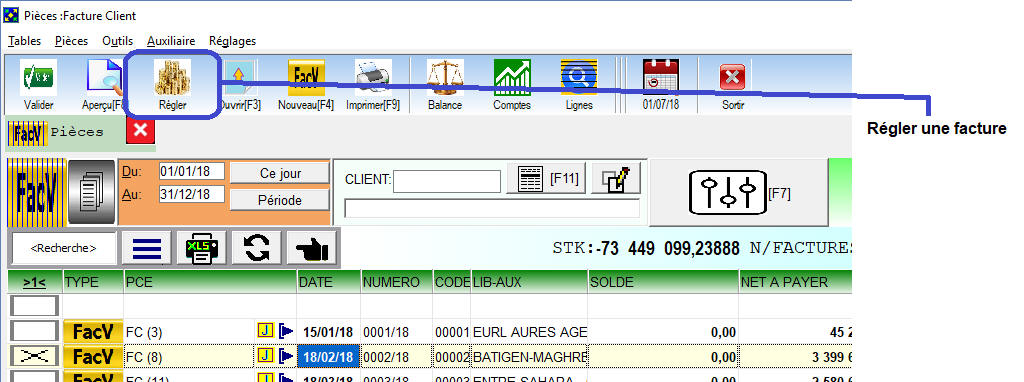The width and height of the screenshot is (1024, 382).
Task: Click the XLS export printer icon
Action: pos(202,248)
